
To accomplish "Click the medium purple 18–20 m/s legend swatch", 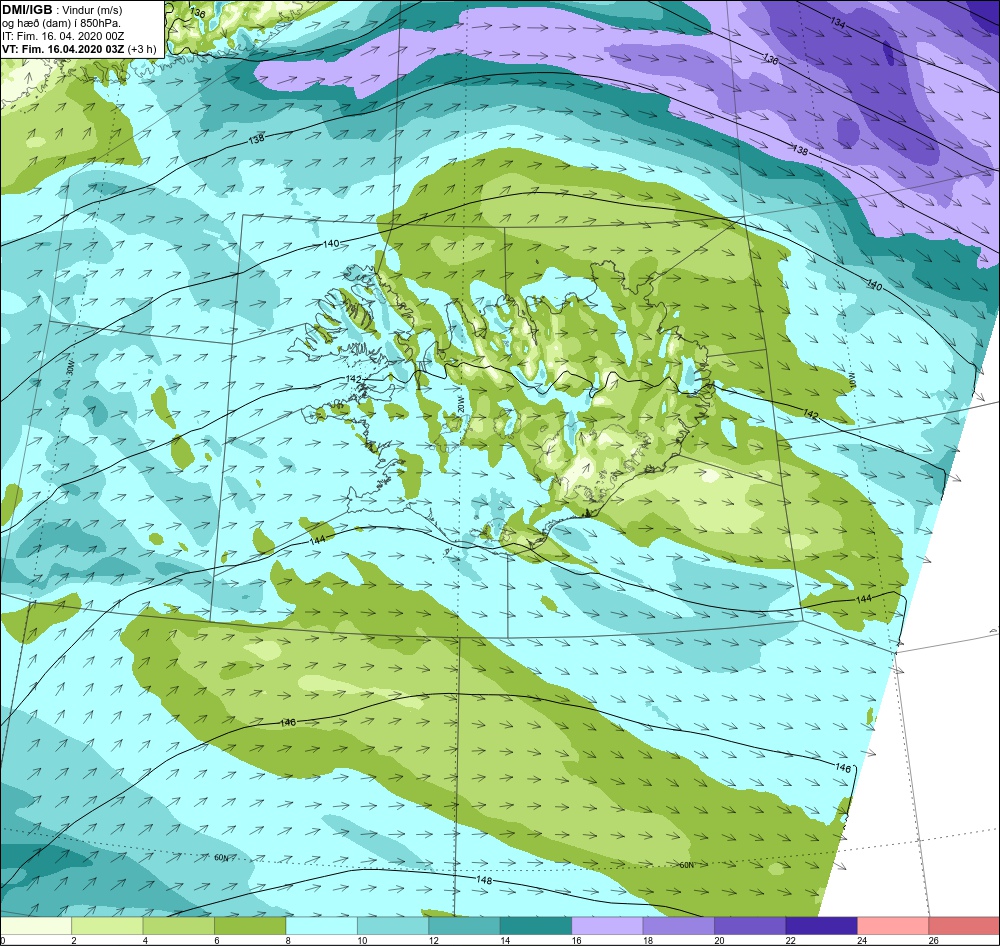I will tap(679, 926).
